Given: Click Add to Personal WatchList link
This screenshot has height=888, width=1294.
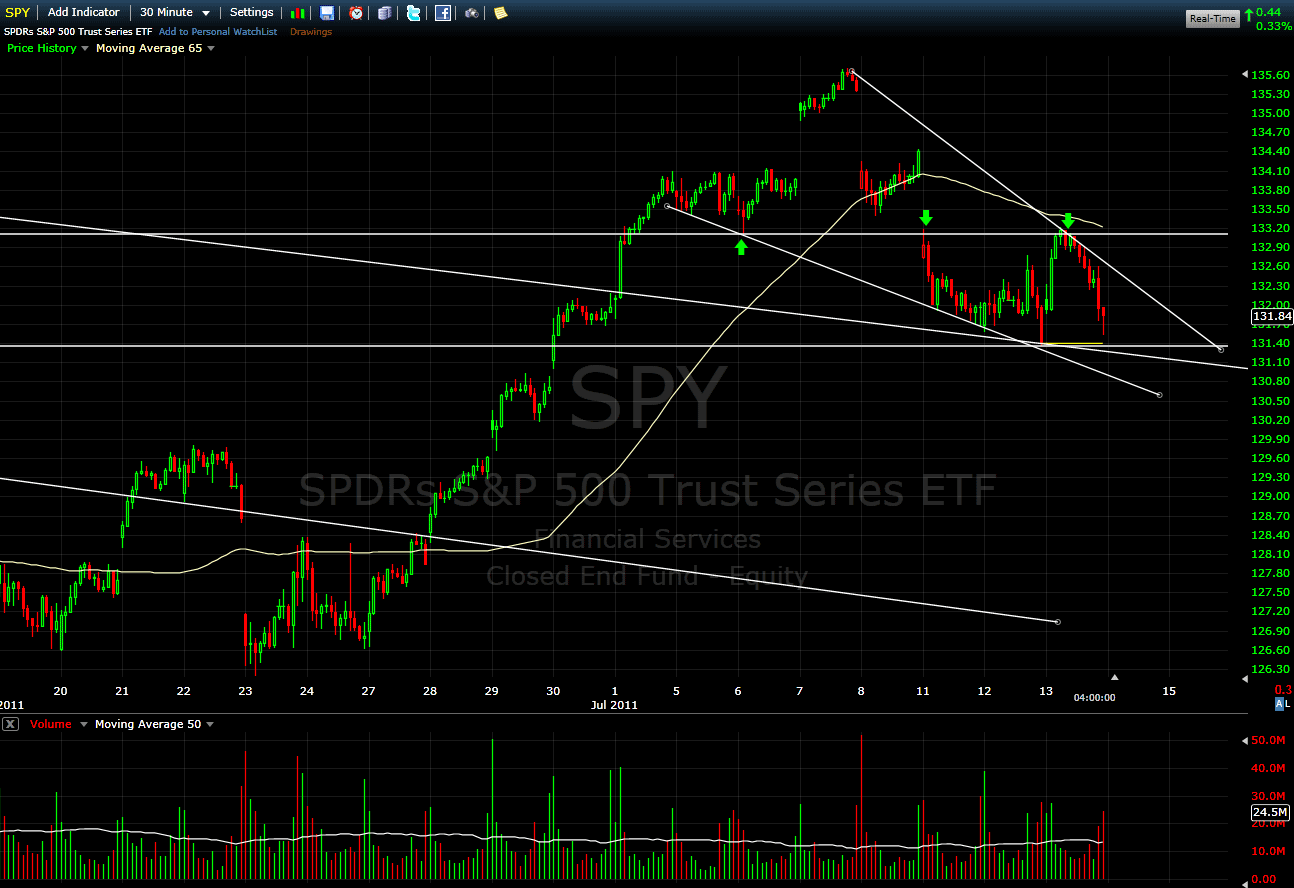Looking at the screenshot, I should pyautogui.click(x=218, y=32).
